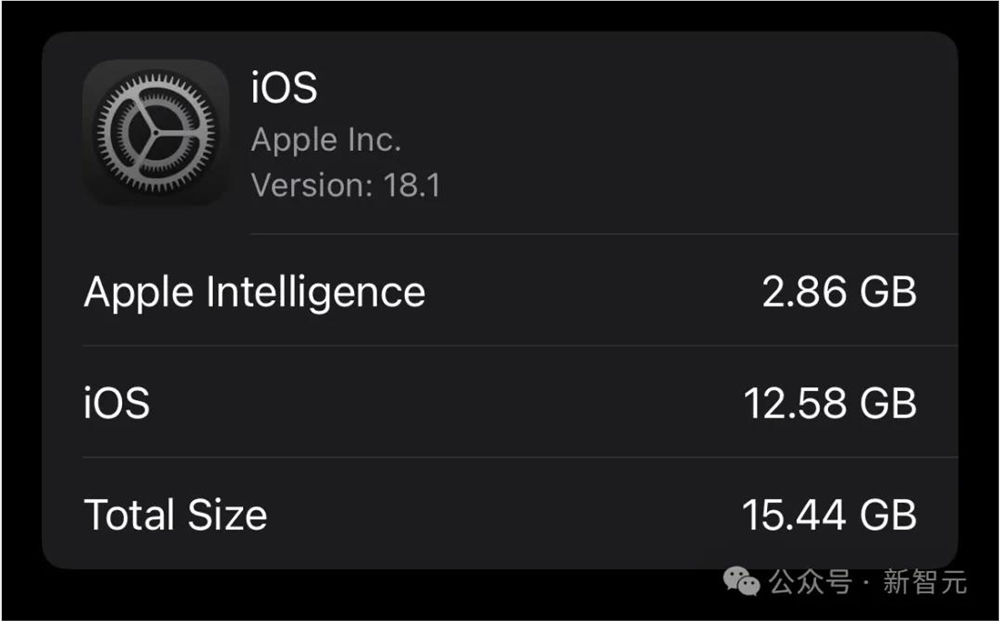
Task: Click the divider line below Version: 18.1
Action: [x=604, y=234]
